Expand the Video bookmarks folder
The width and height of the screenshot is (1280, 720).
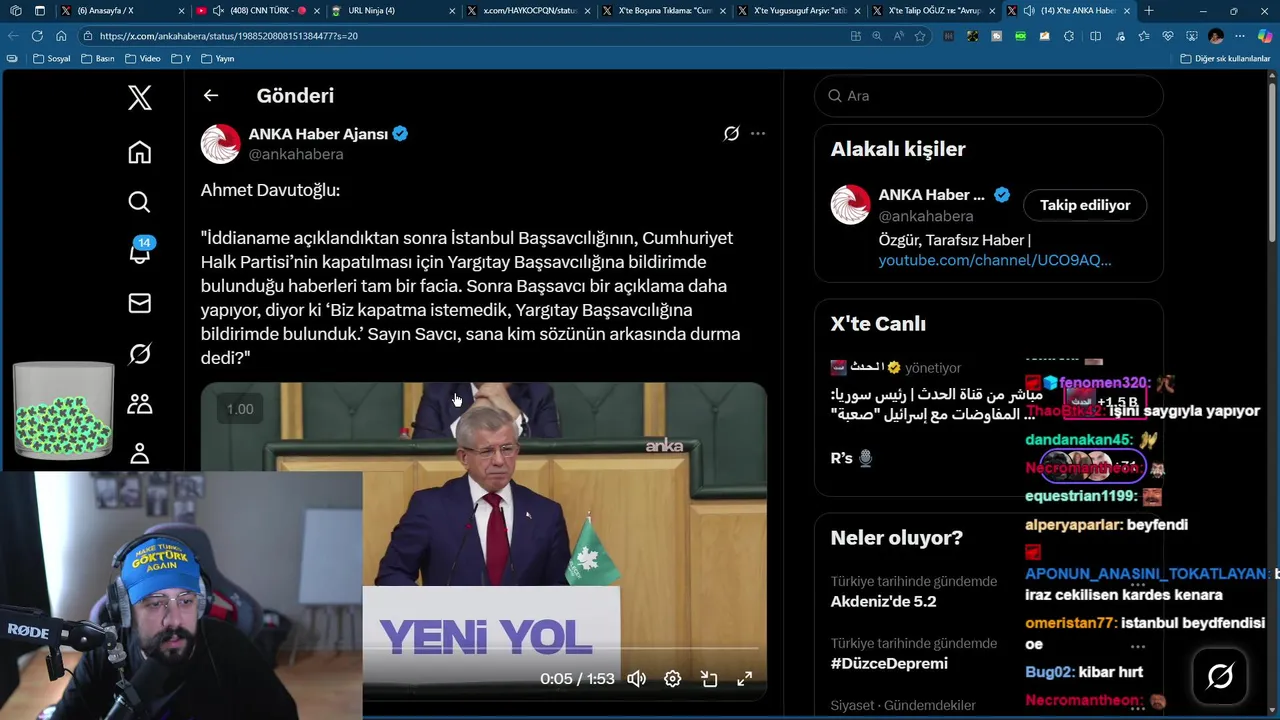tap(143, 59)
